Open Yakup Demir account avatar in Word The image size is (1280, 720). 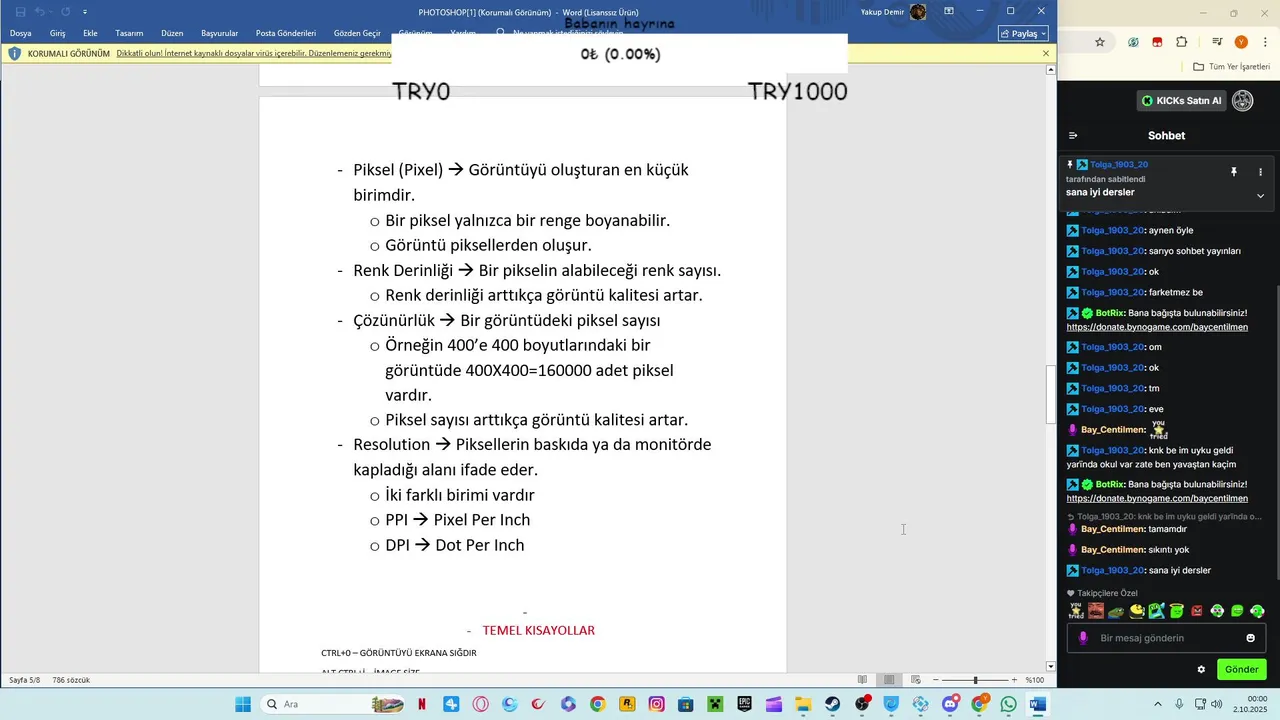918,12
